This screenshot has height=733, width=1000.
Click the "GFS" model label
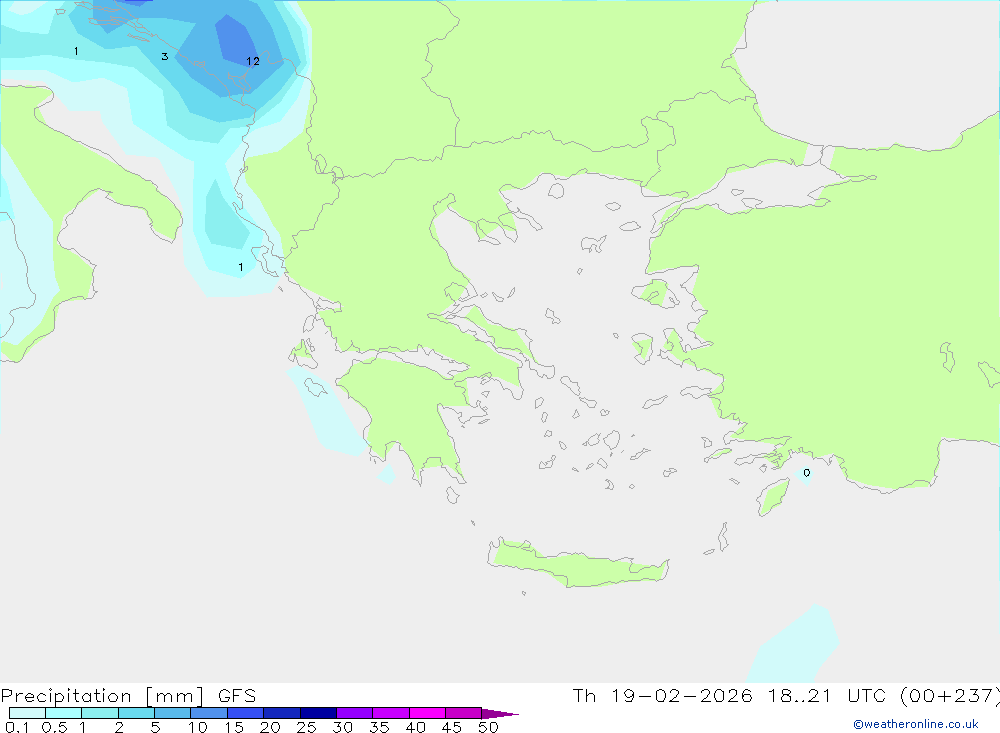pos(237,696)
